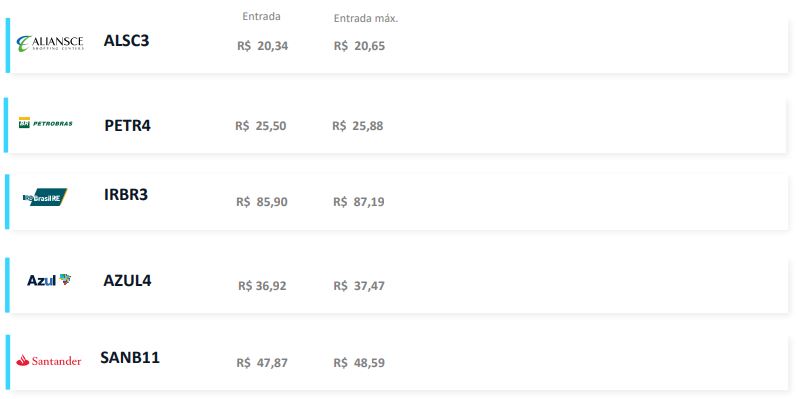Viewport: 799px width, 399px height.
Task: Click the Entrada máx. column header
Action: (x=366, y=18)
